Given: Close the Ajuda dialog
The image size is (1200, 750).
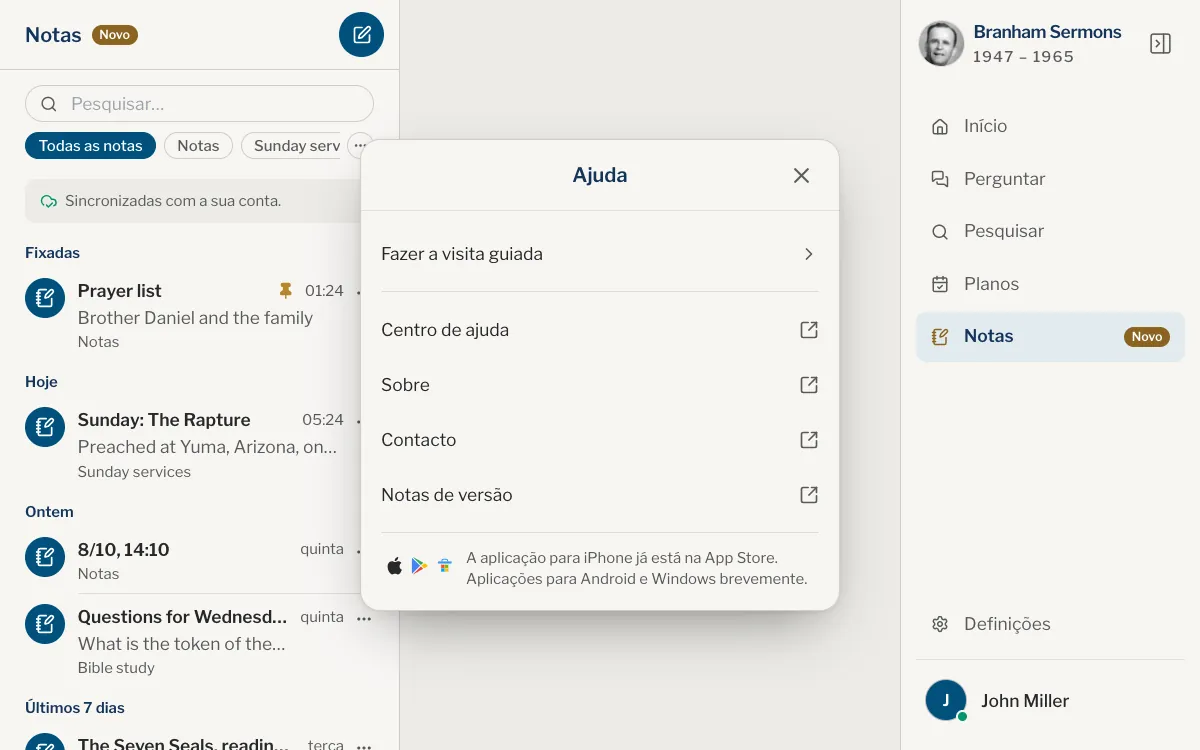Looking at the screenshot, I should click(801, 175).
